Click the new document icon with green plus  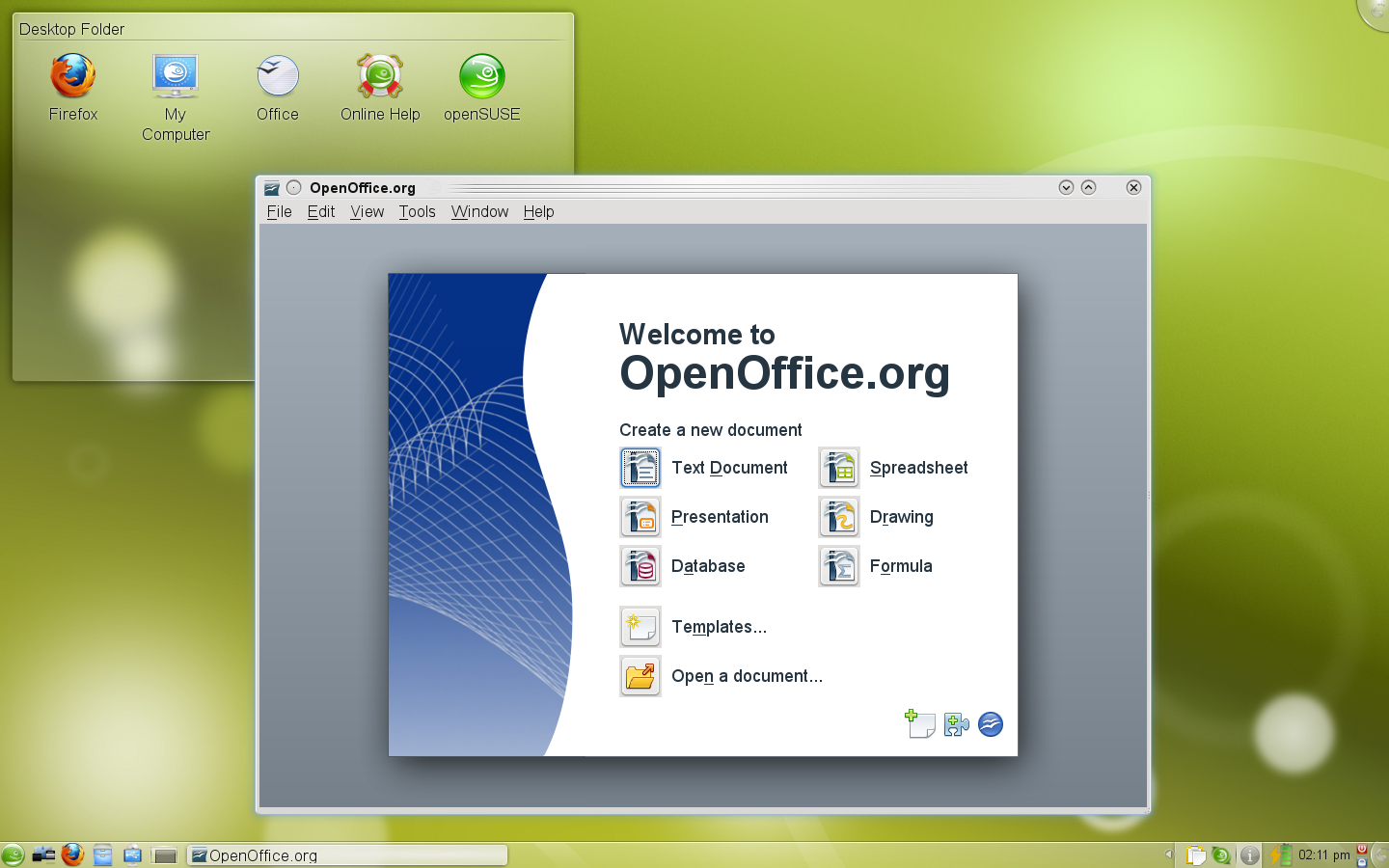click(919, 724)
